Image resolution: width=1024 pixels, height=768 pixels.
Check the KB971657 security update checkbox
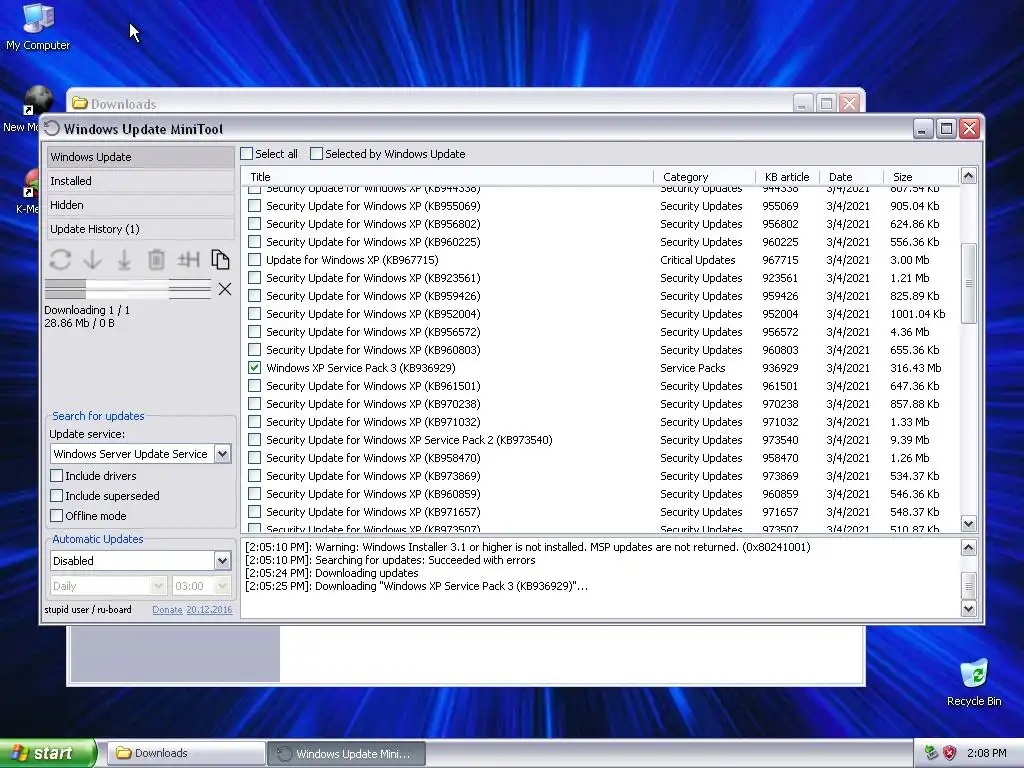[255, 511]
